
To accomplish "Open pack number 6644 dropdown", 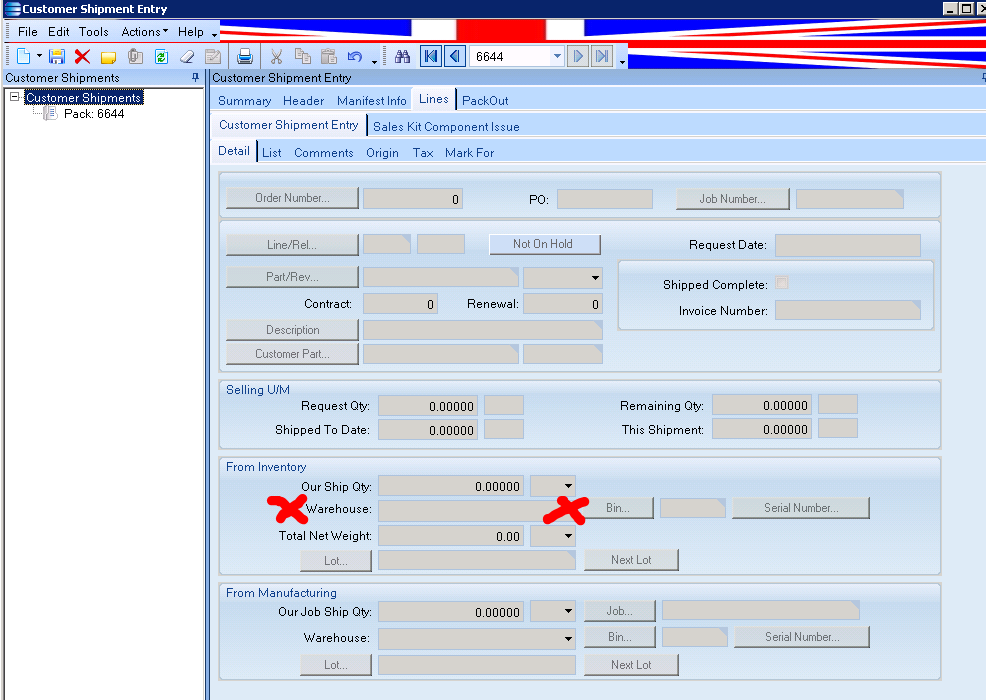I will pos(557,57).
